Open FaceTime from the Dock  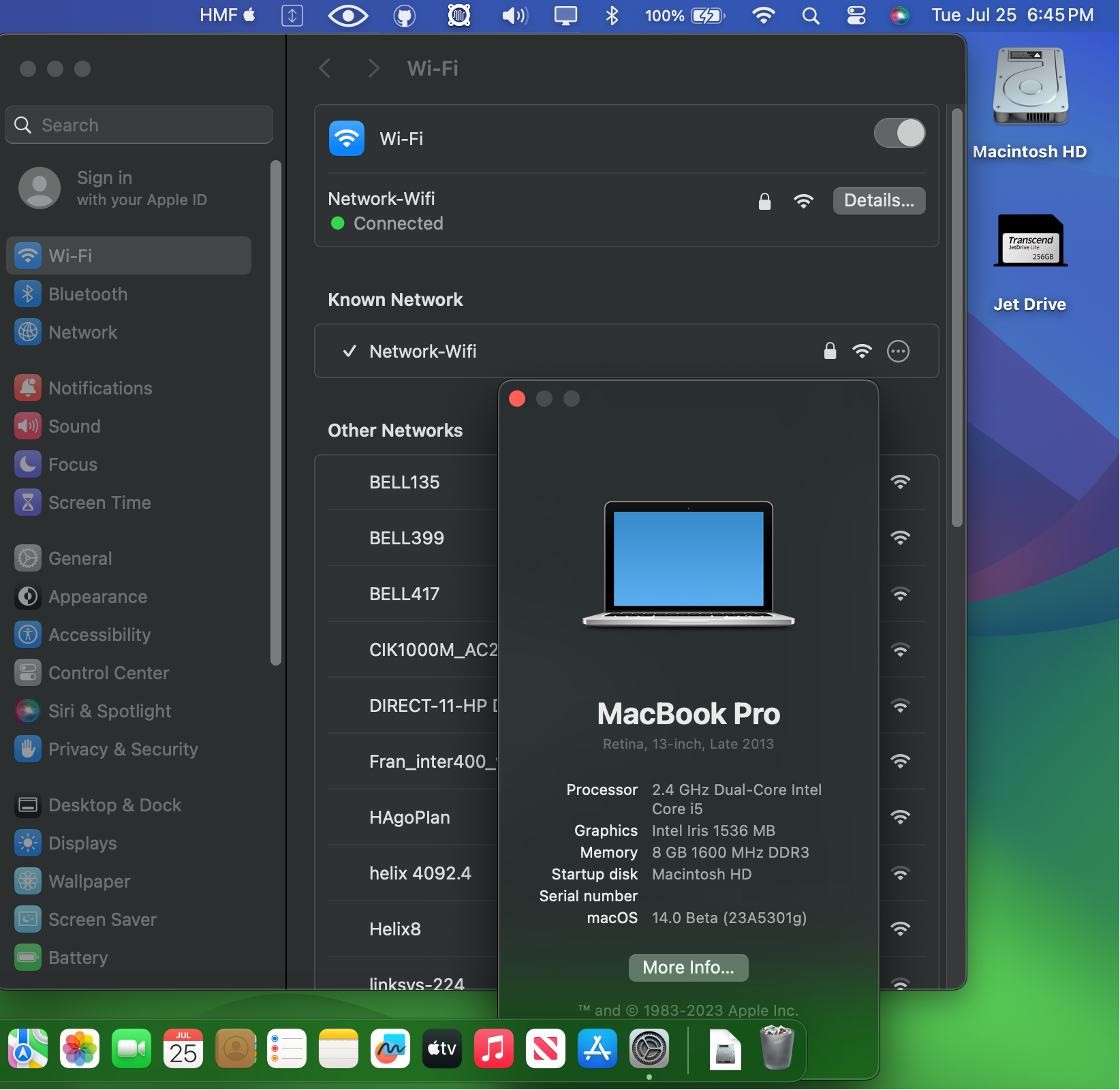click(131, 1048)
